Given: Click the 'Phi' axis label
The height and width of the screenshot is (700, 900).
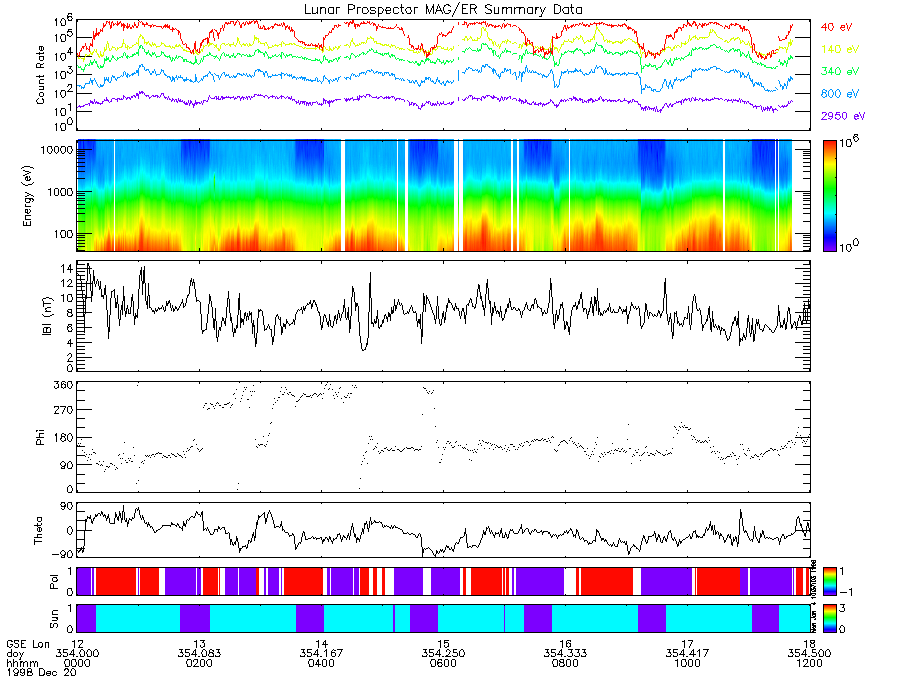Looking at the screenshot, I should pos(40,437).
